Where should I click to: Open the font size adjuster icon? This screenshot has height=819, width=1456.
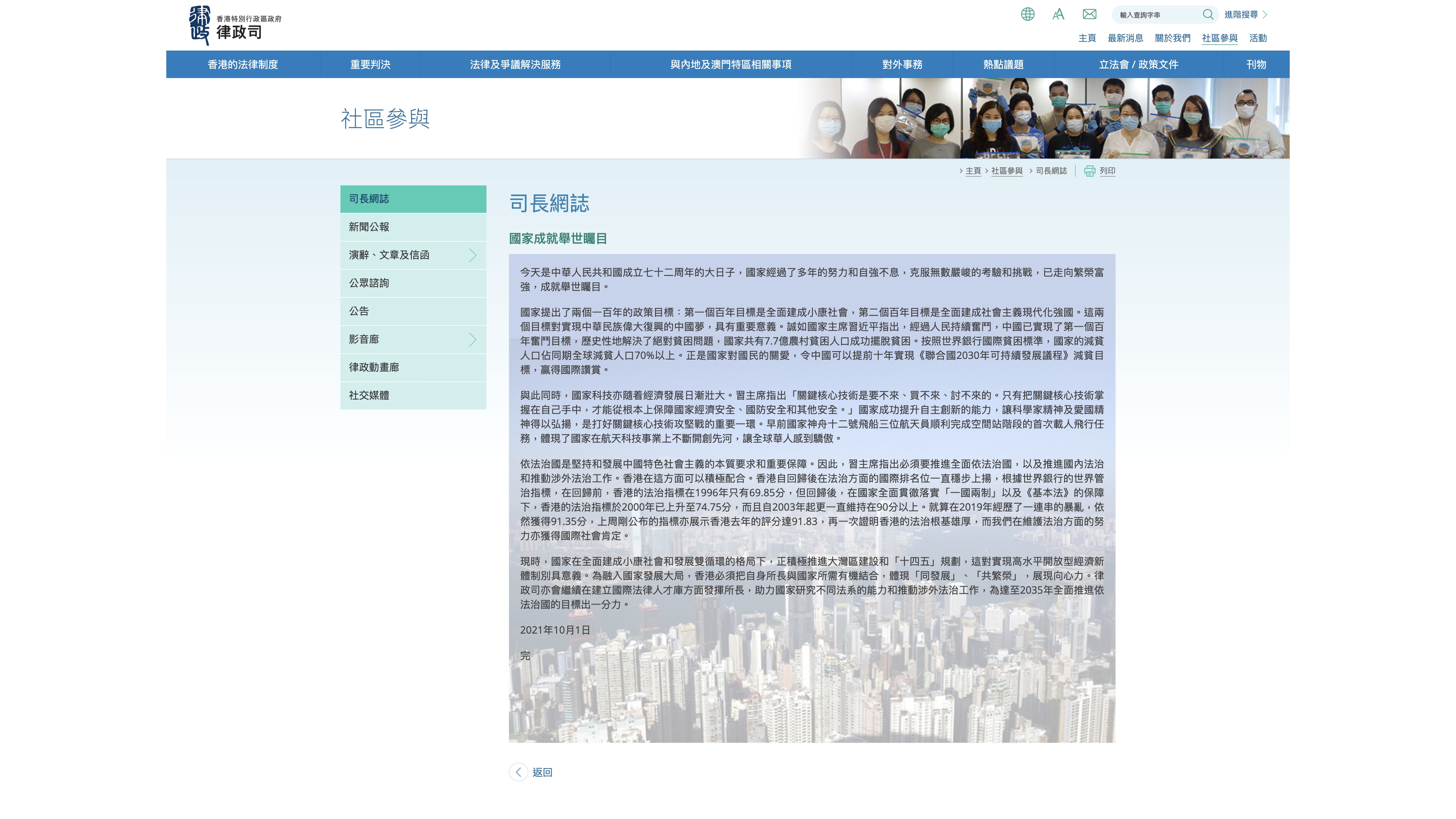click(x=1058, y=14)
